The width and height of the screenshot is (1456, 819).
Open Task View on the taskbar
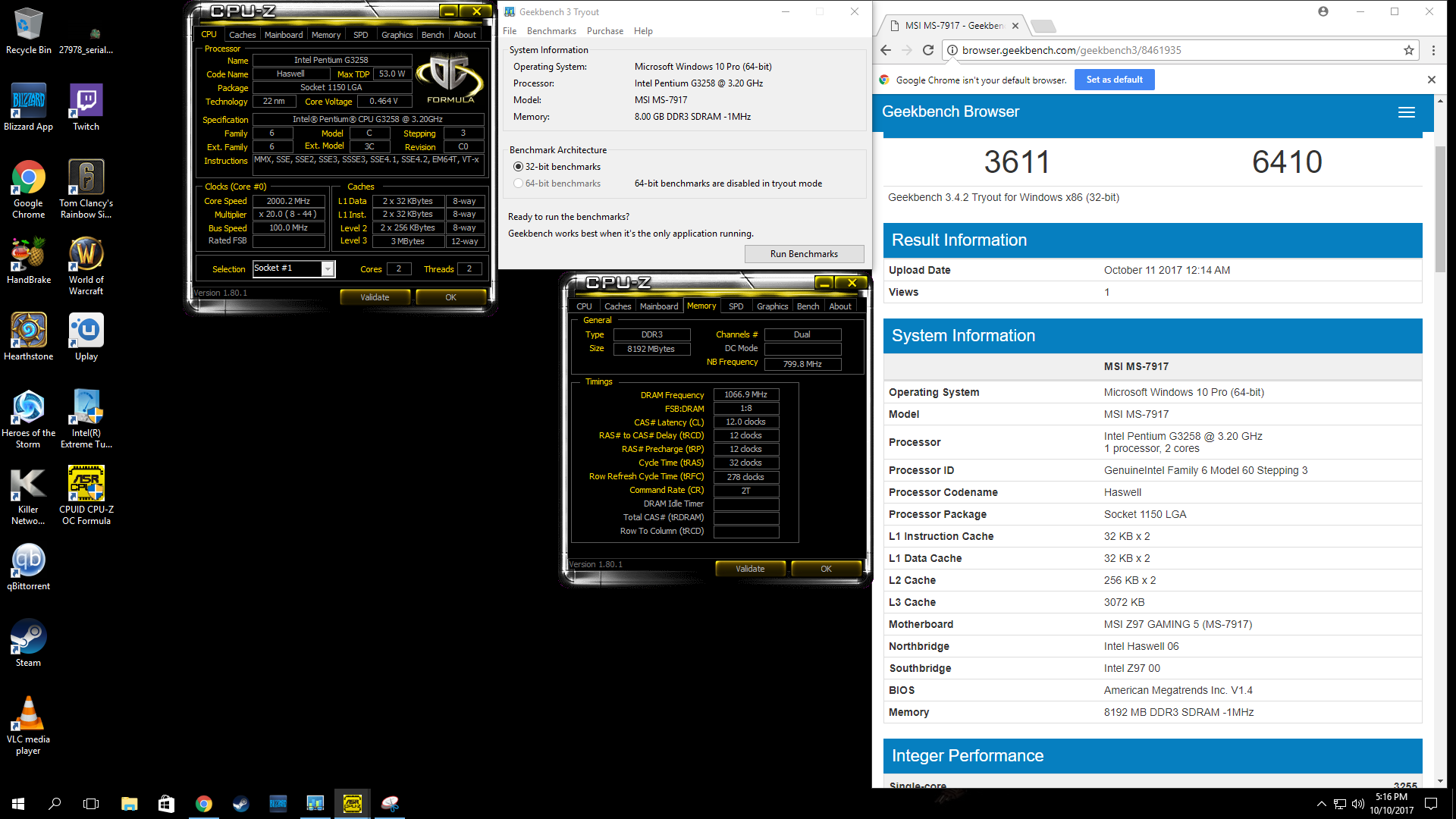[x=91, y=804]
